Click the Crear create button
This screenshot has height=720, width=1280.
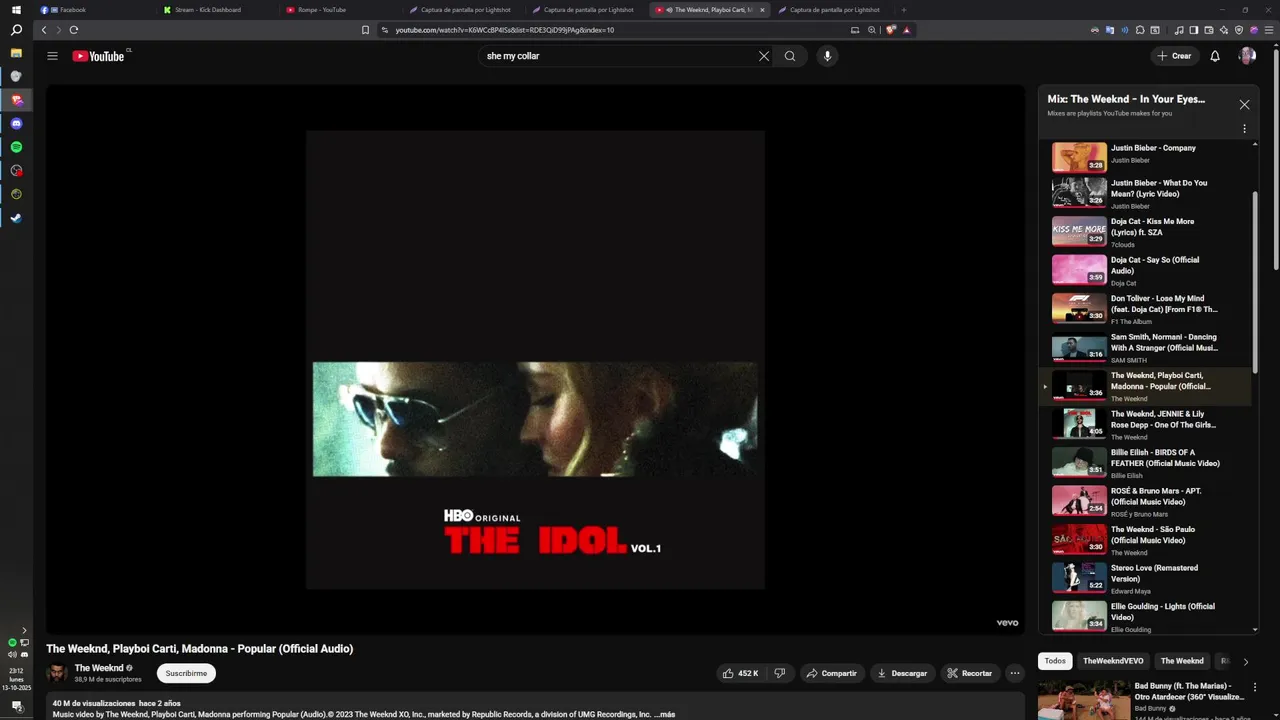pos(1174,56)
